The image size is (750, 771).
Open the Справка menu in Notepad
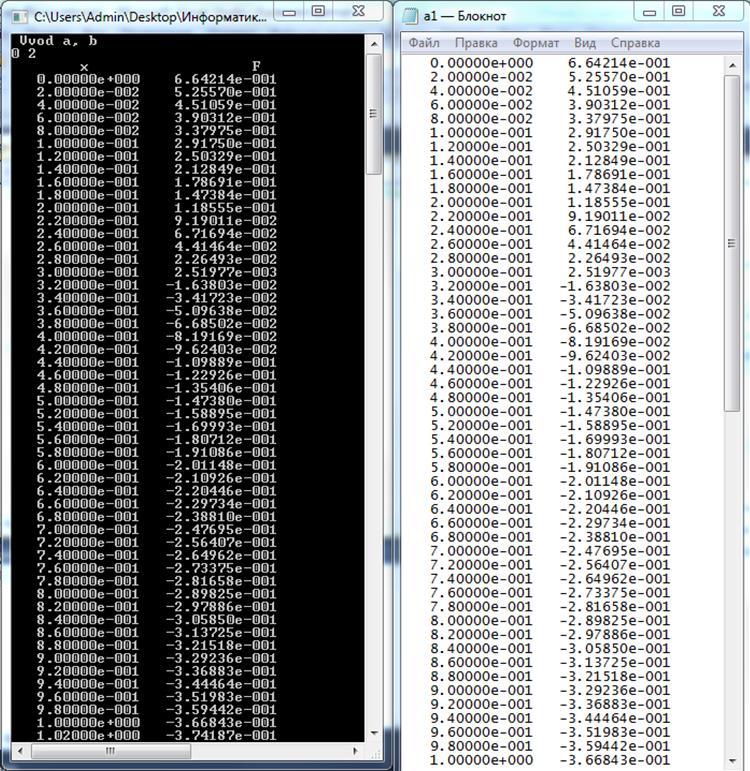pos(635,43)
